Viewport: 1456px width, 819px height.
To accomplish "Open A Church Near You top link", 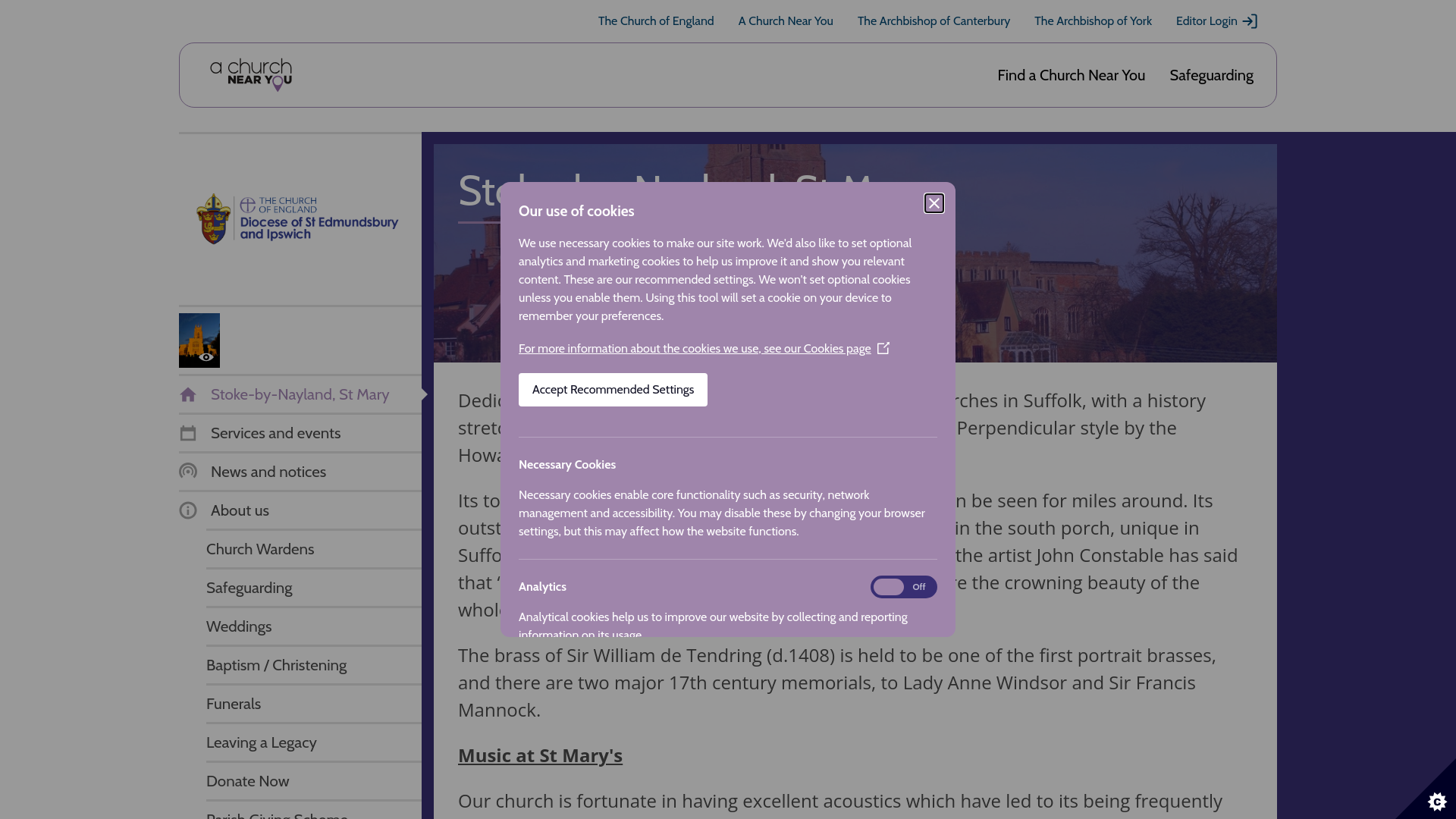I will coord(786,21).
